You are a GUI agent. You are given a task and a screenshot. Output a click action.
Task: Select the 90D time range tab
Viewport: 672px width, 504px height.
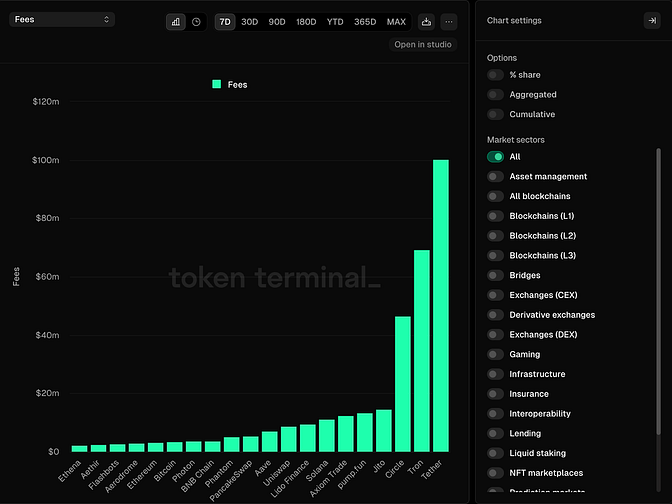click(x=277, y=22)
